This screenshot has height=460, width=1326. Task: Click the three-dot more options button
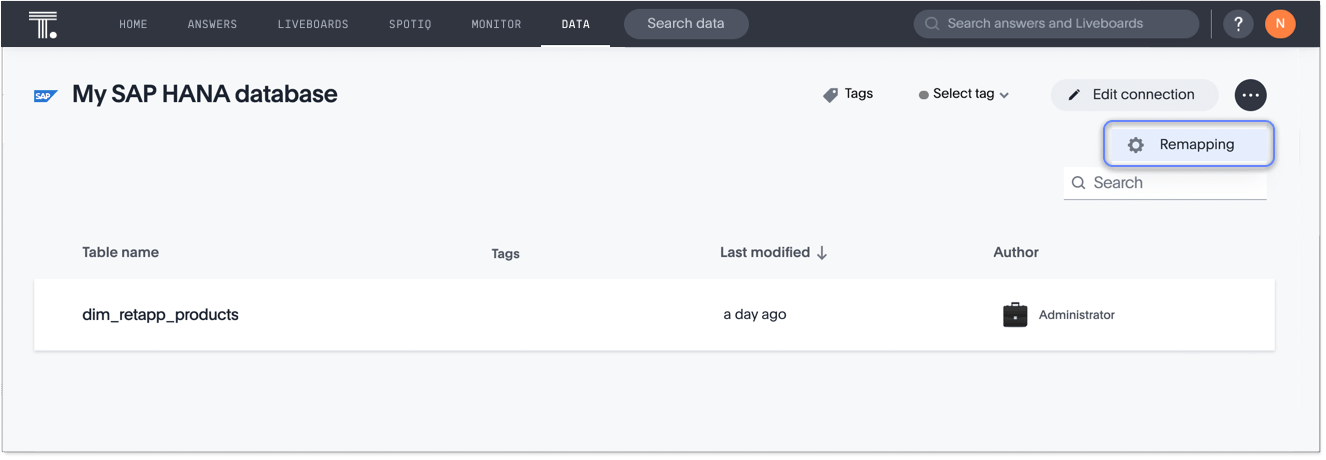pyautogui.click(x=1250, y=95)
